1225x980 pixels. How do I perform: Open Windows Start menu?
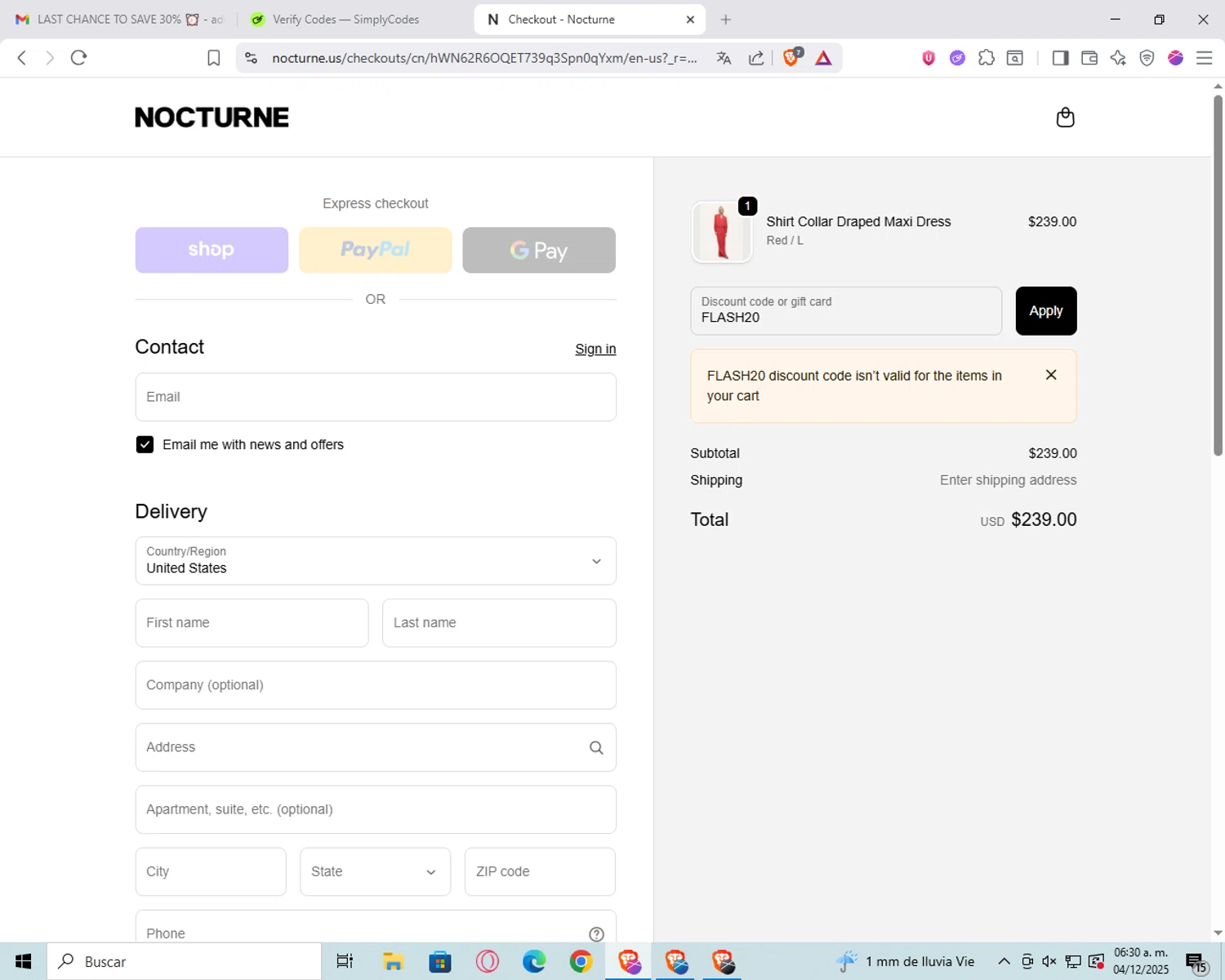click(x=23, y=961)
